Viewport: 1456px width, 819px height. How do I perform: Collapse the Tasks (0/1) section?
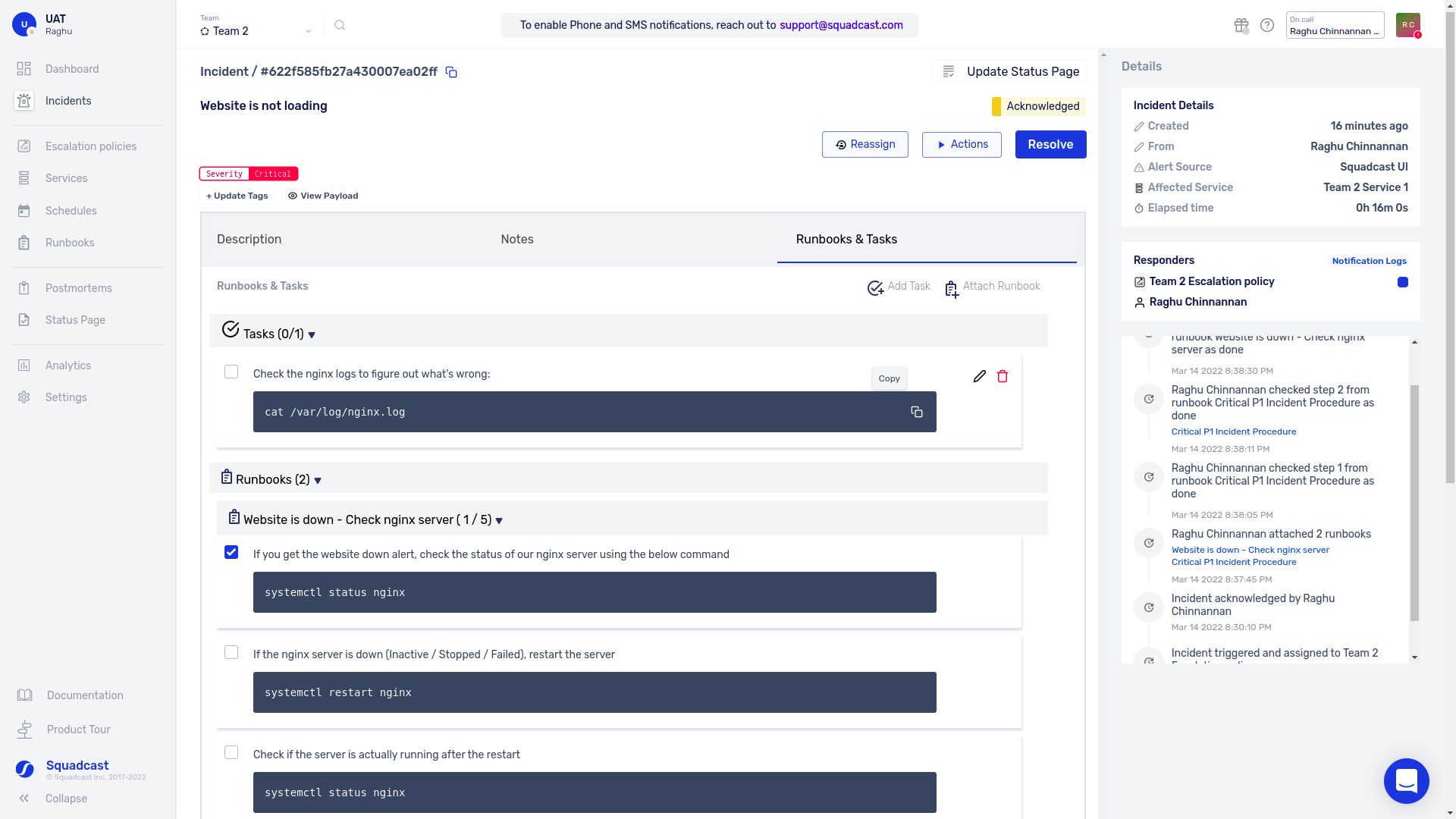(312, 334)
